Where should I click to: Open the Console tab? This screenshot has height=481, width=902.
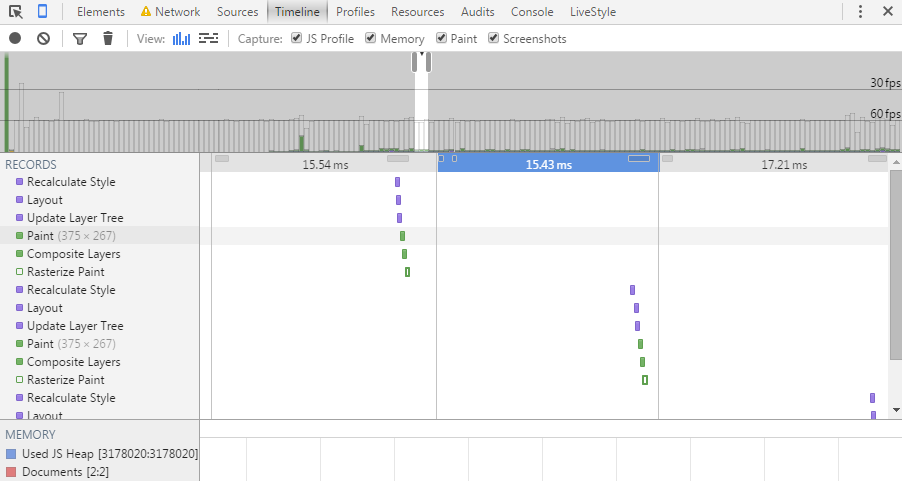pyautogui.click(x=532, y=12)
